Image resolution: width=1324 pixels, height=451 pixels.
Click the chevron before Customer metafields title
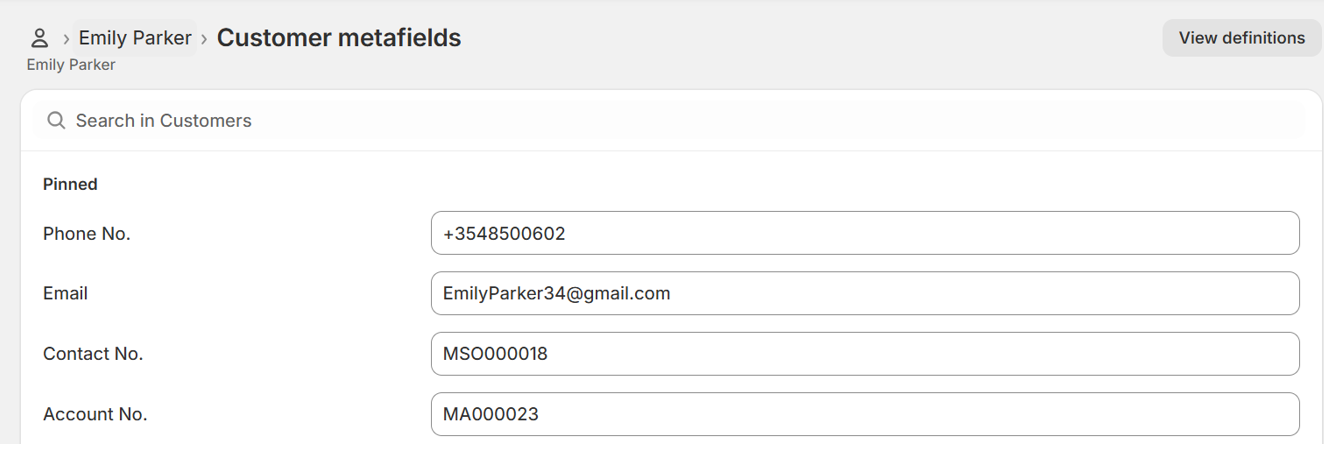(204, 39)
